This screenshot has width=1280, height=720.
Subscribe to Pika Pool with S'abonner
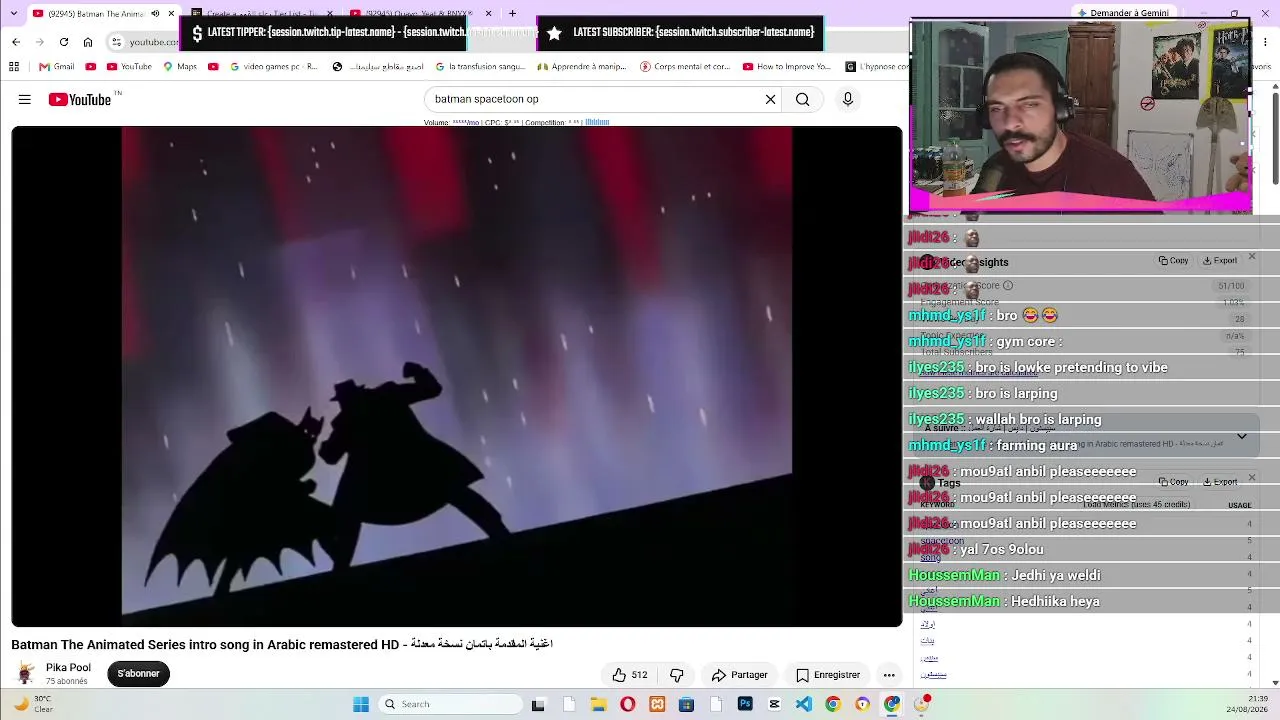138,674
